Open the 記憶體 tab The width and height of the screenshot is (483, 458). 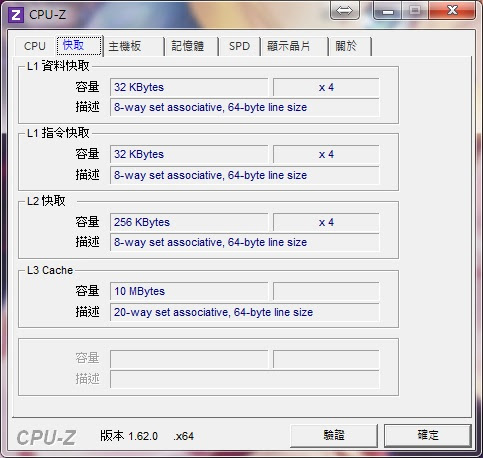coord(192,46)
